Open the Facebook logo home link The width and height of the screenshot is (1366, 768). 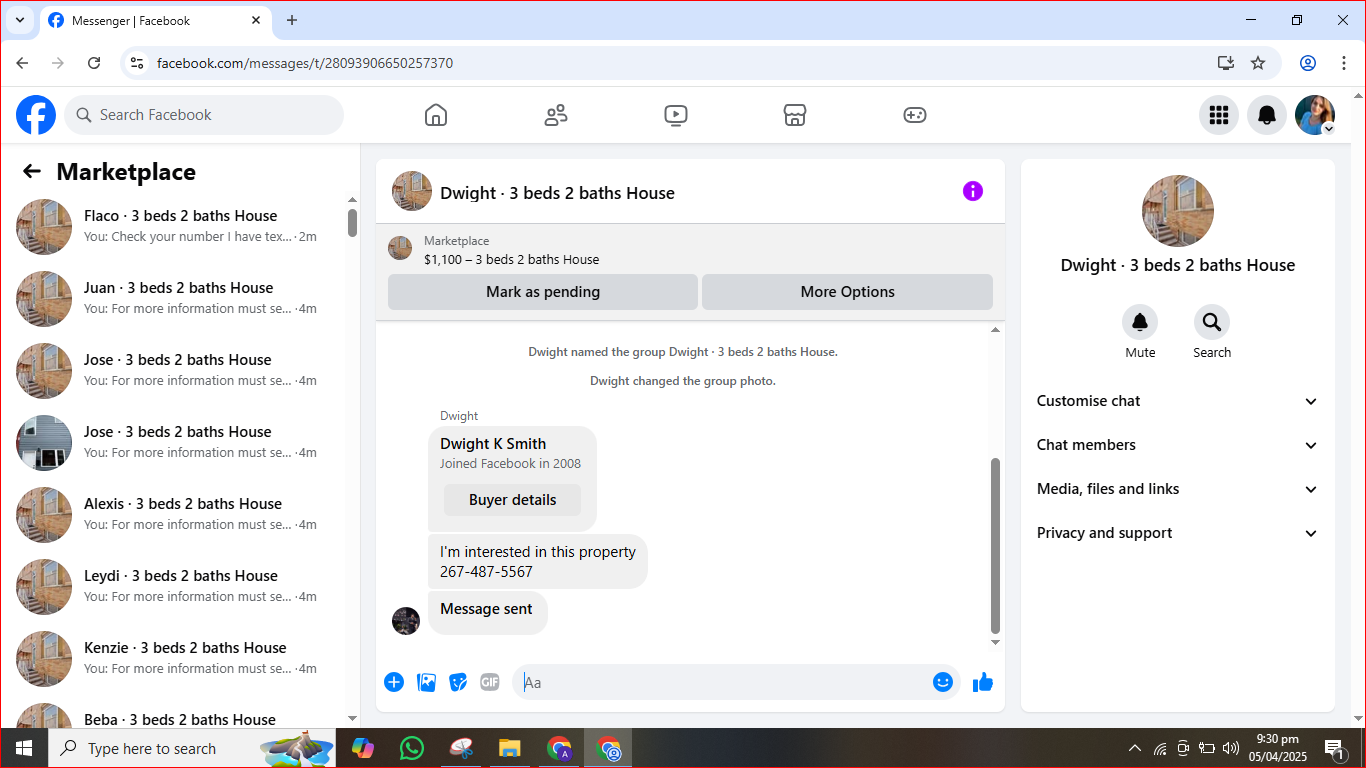tap(36, 115)
